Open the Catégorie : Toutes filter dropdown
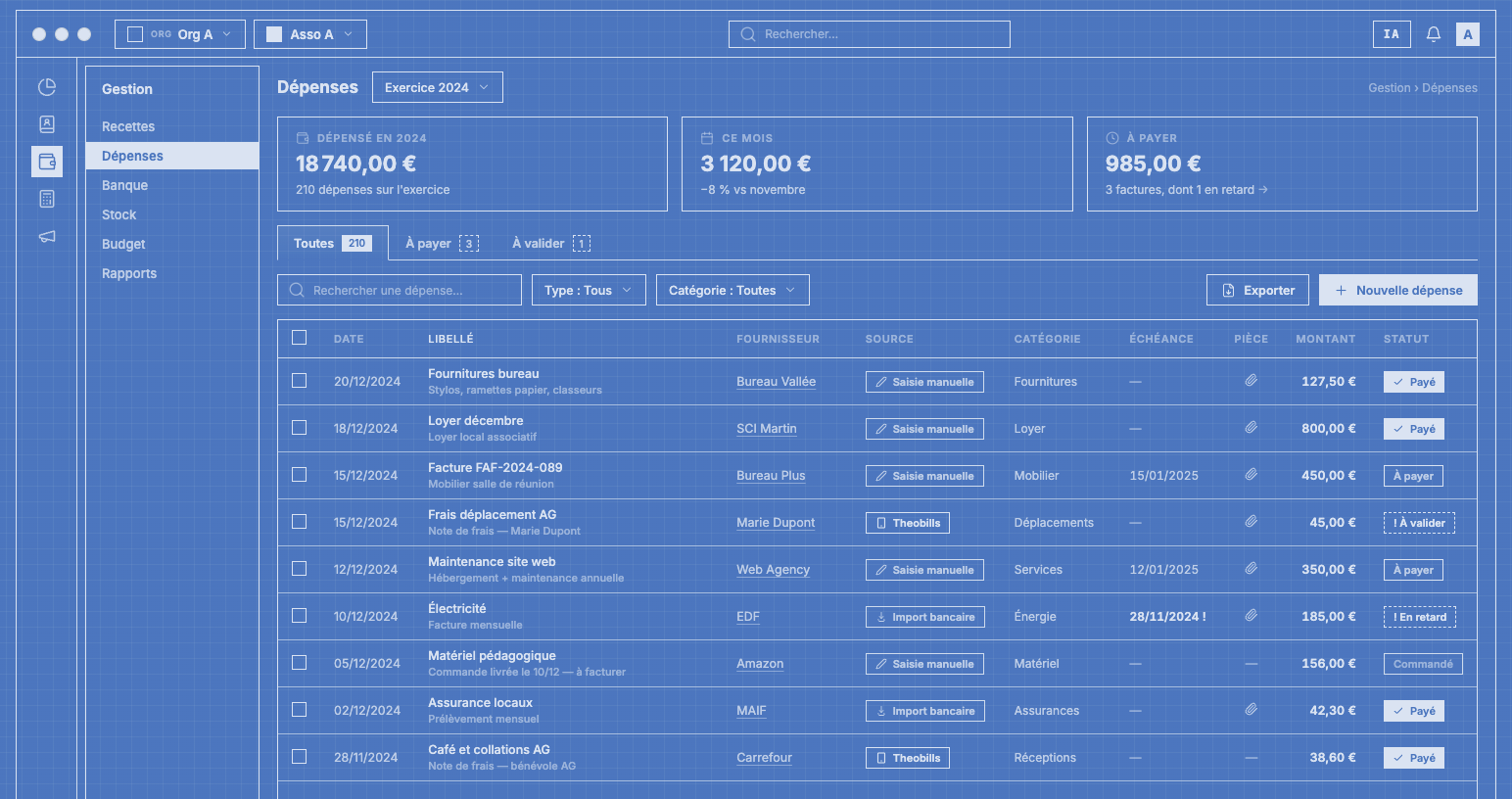Viewport: 1512px width, 799px height. (x=732, y=290)
